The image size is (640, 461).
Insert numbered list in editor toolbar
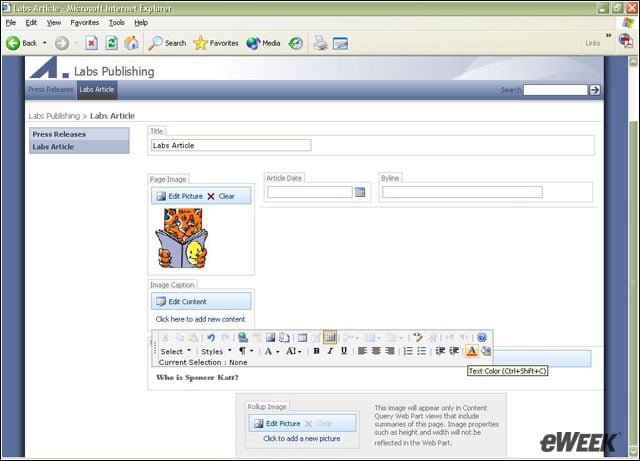coord(408,351)
